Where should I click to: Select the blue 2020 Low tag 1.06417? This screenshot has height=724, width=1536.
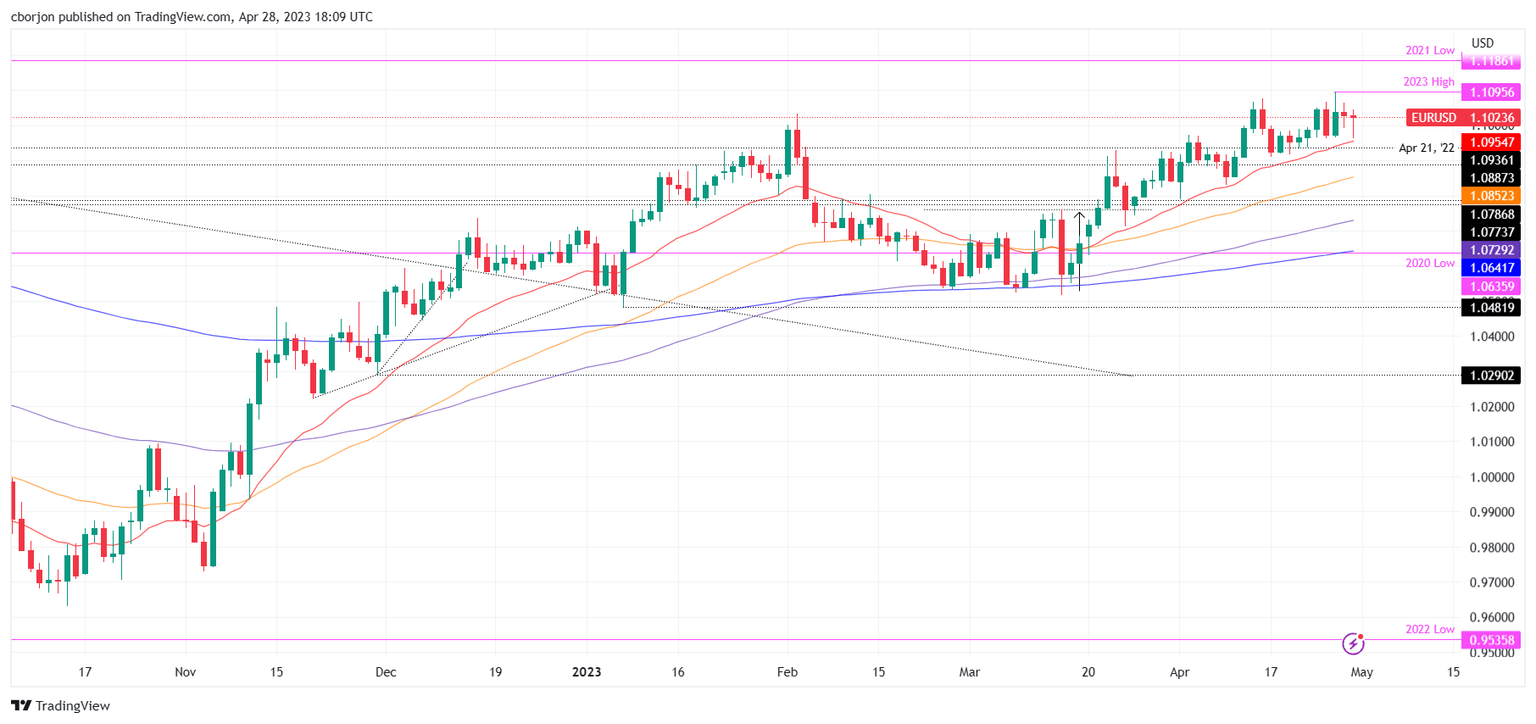click(x=1491, y=267)
